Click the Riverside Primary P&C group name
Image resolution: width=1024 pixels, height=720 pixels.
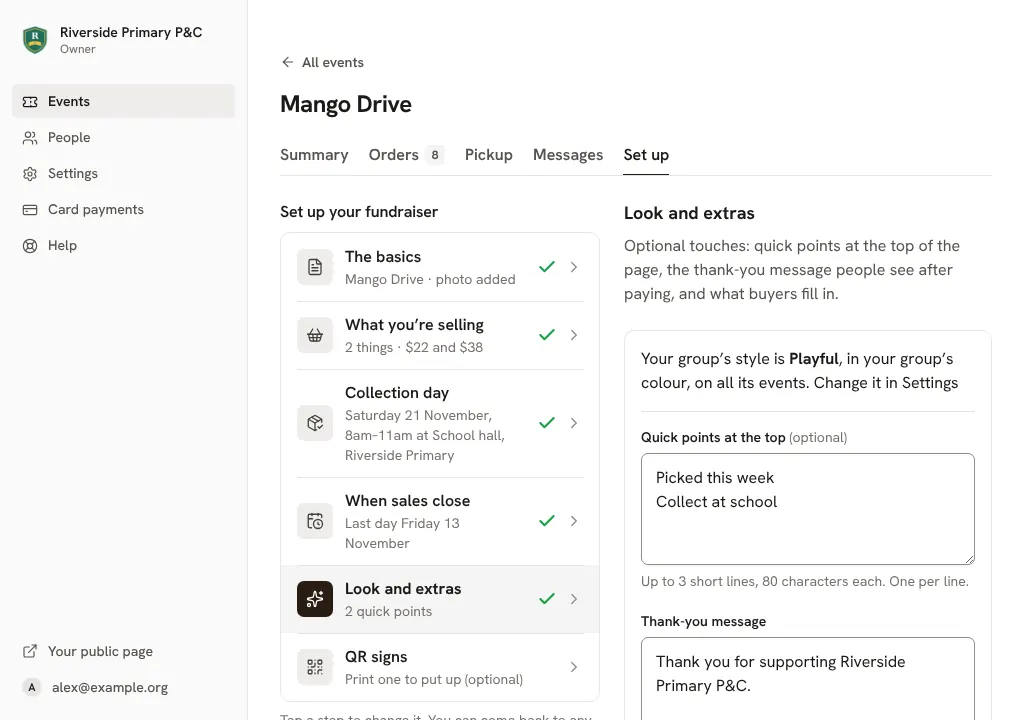coord(131,32)
